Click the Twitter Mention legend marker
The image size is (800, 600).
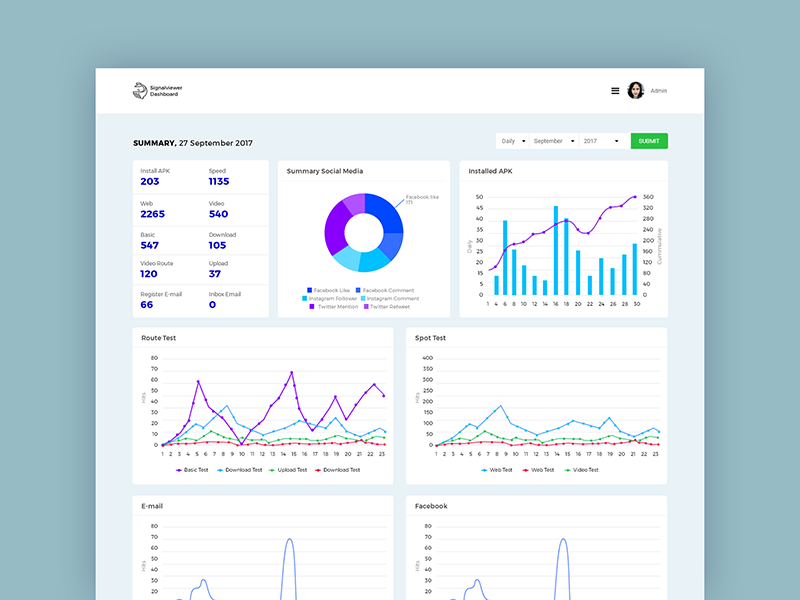(313, 306)
